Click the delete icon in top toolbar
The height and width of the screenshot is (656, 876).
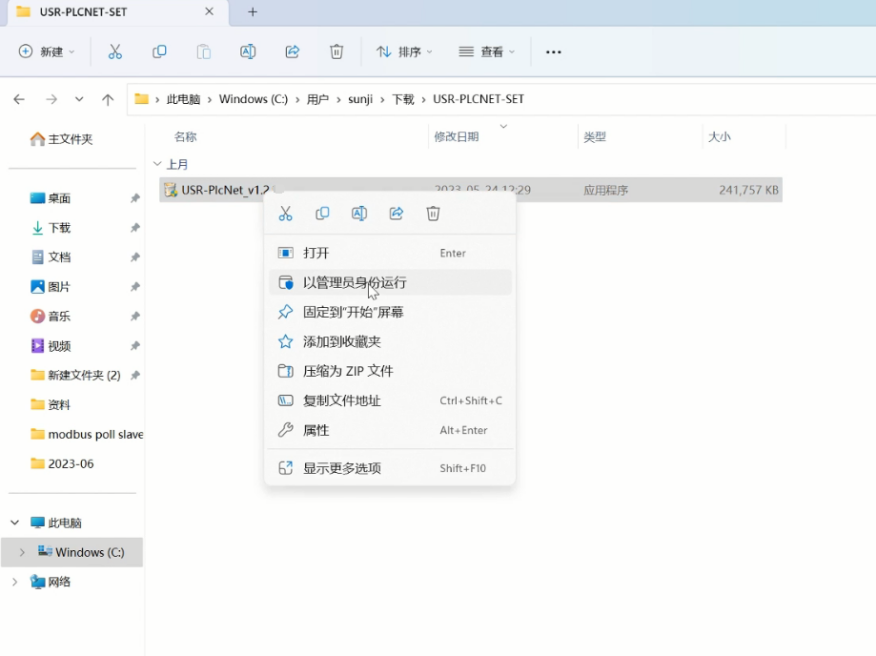[337, 52]
